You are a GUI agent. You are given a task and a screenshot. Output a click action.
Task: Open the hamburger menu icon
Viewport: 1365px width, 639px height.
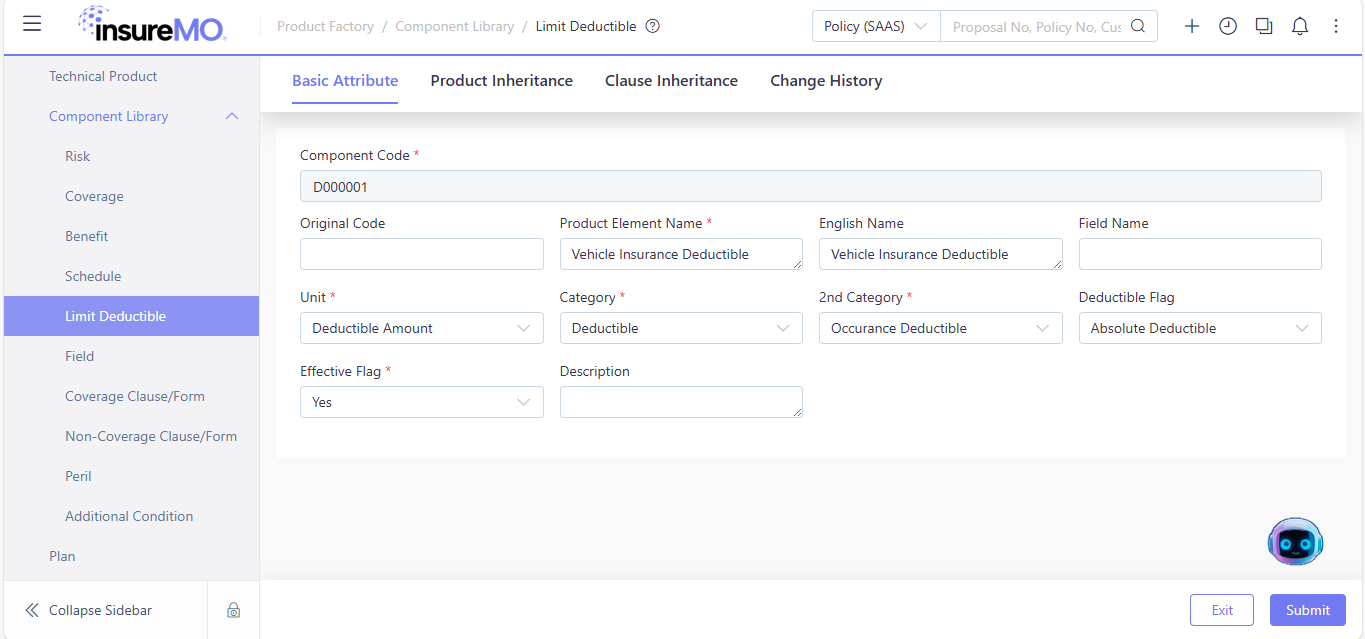tap(32, 23)
